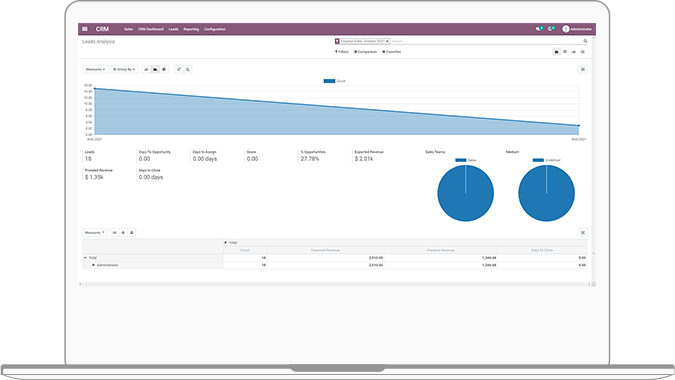Open the Sales menu
This screenshot has height=380, width=675.
(128, 29)
